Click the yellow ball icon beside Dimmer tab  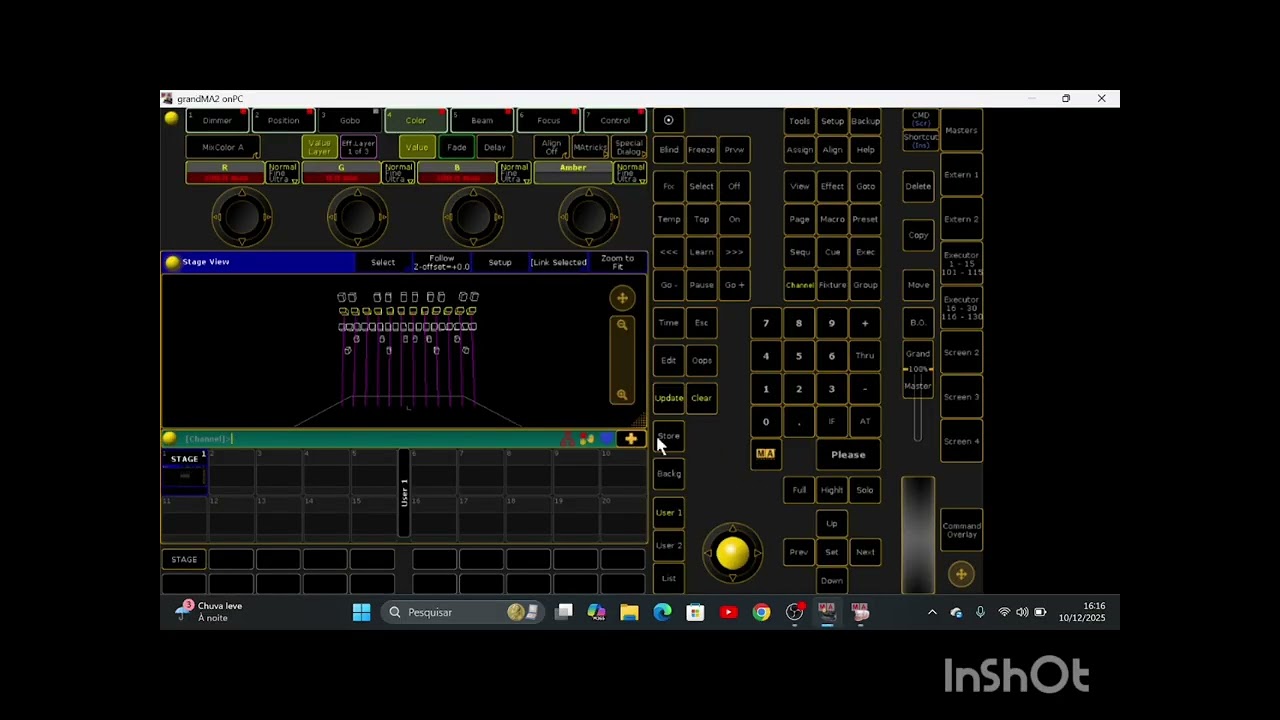(172, 119)
